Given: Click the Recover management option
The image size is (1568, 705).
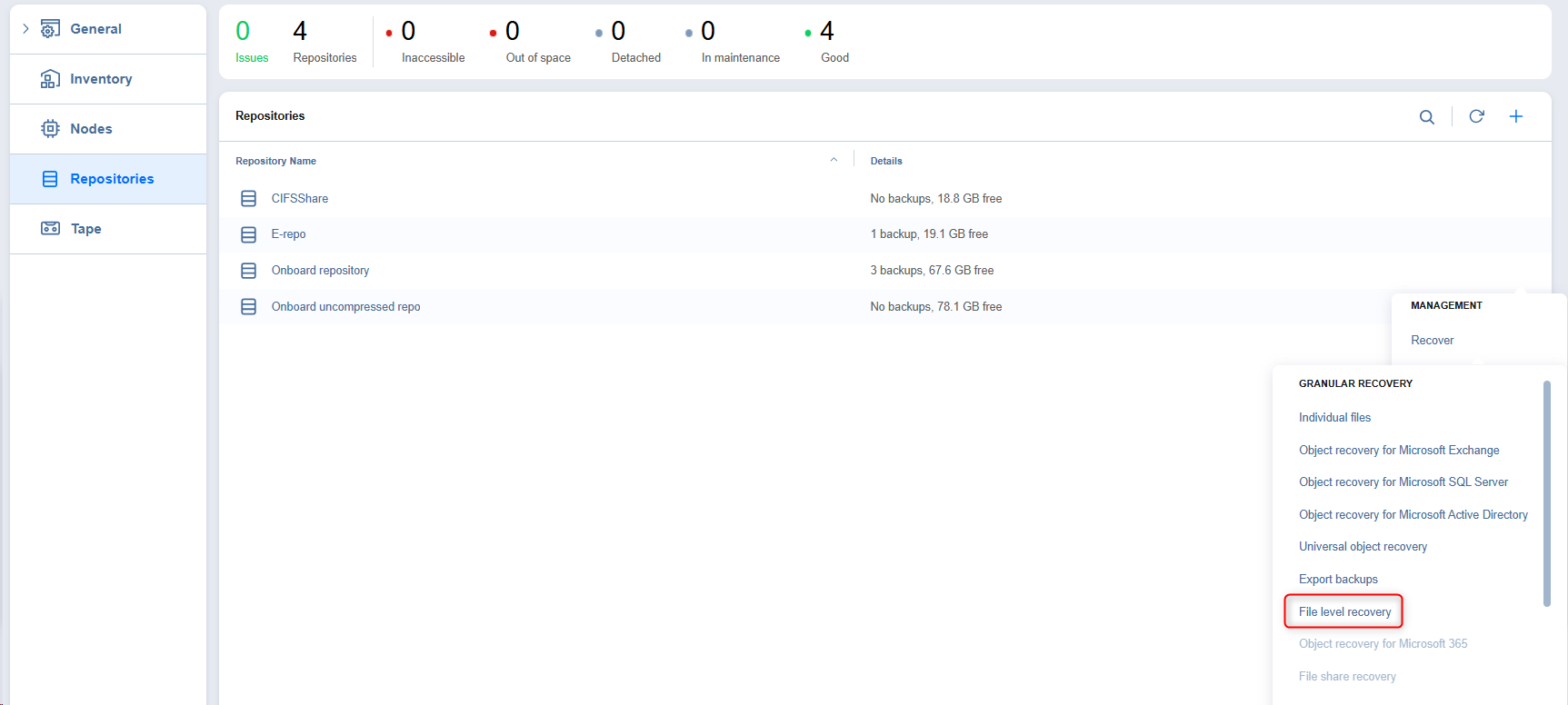Looking at the screenshot, I should point(1432,340).
